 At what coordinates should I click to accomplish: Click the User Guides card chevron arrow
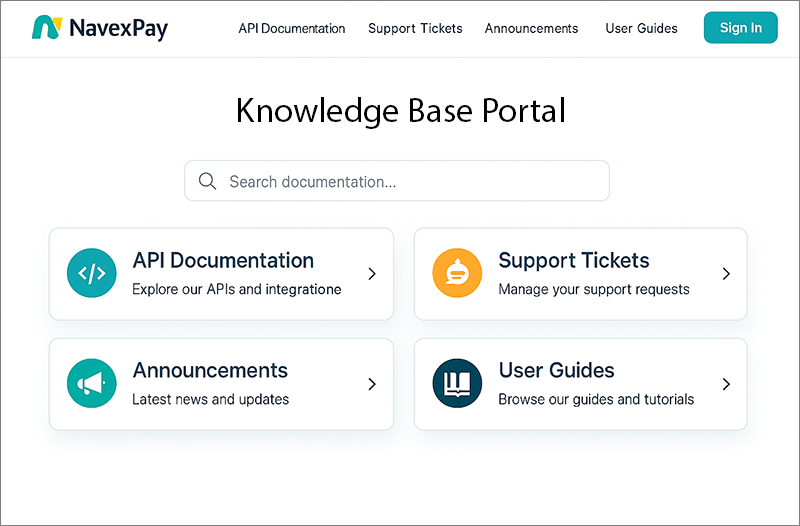click(727, 384)
